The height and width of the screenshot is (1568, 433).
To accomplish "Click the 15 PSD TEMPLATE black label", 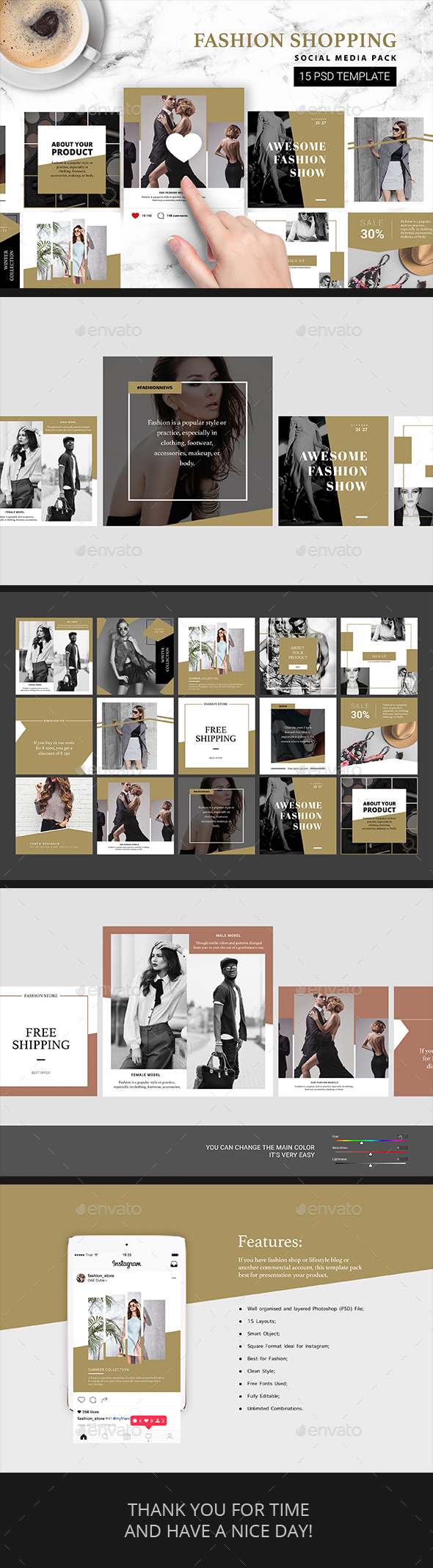I will [345, 76].
